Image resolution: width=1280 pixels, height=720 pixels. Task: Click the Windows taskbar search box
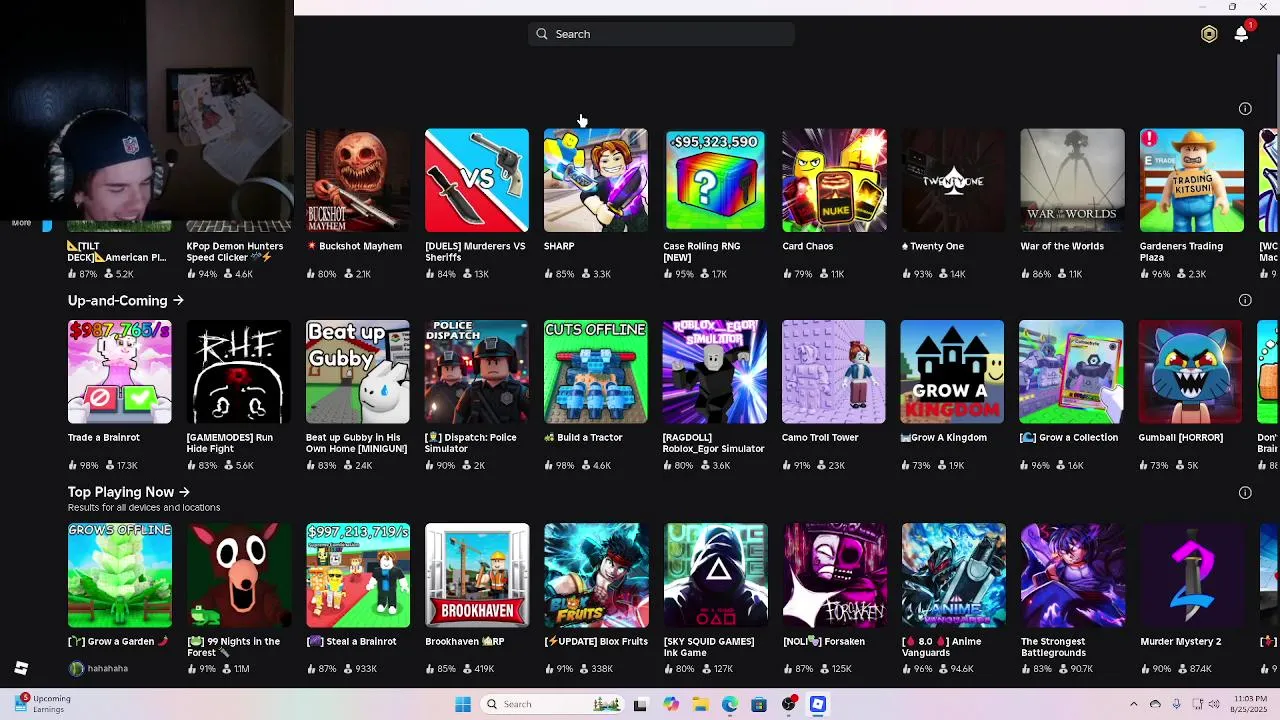tap(550, 704)
